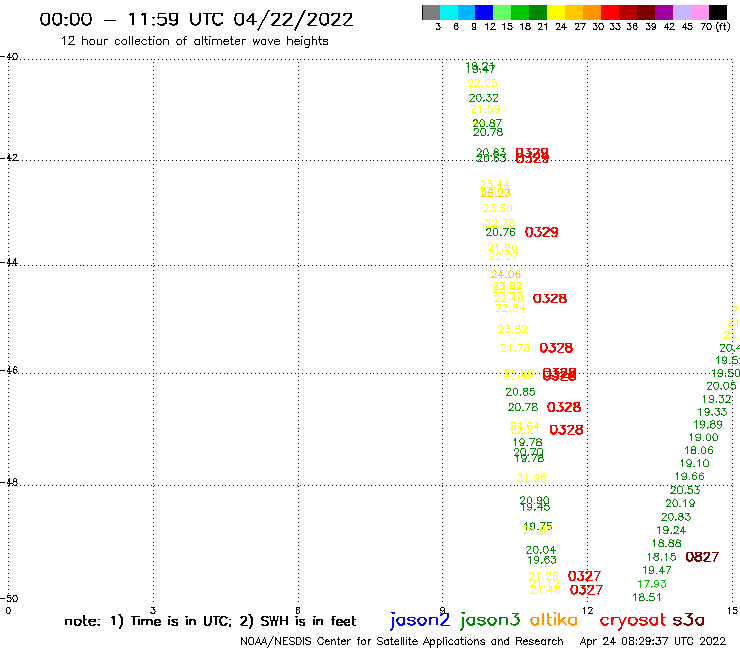Select the green value 20.19
This screenshot has width=740, height=650.
(x=680, y=504)
